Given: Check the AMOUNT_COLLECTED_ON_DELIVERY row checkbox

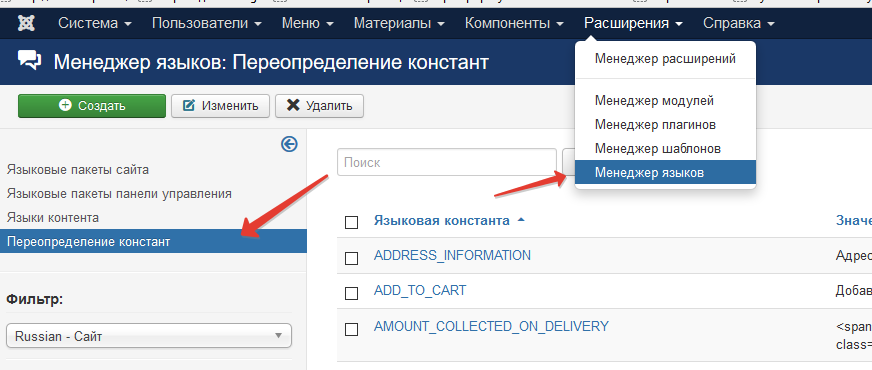Looking at the screenshot, I should coord(351,329).
